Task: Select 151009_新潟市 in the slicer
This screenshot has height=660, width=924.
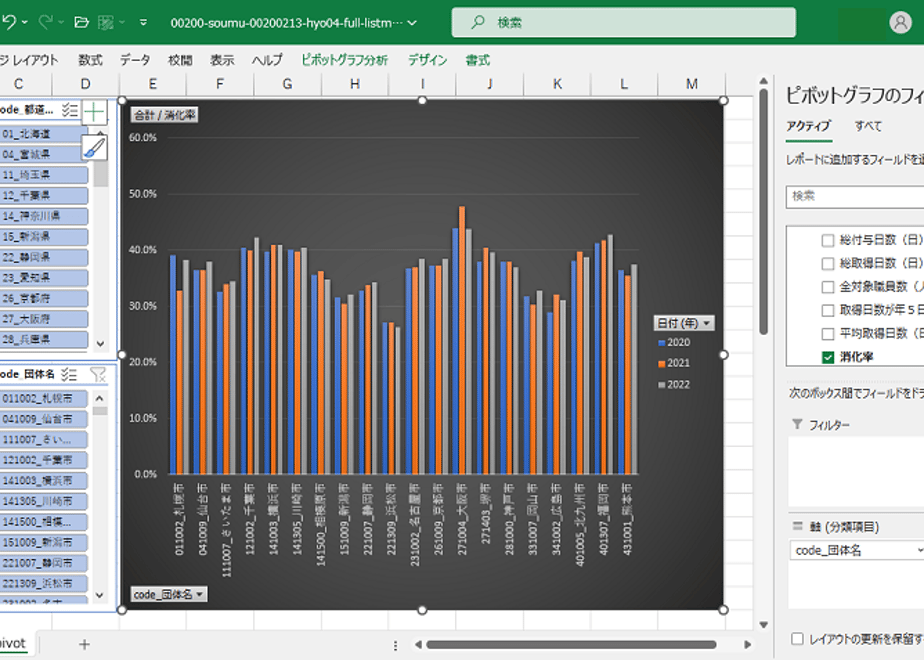Action: point(44,543)
